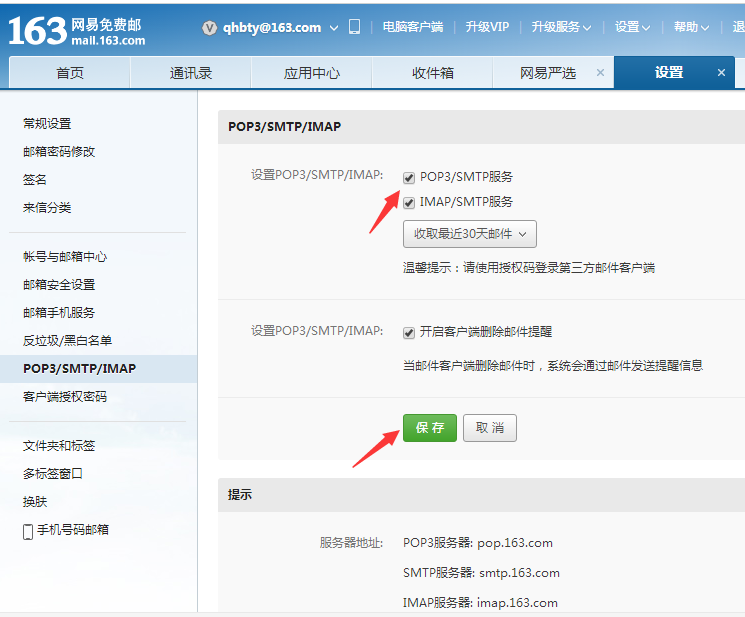Open 手机号码邮箱 in the sidebar
The height and width of the screenshot is (617, 745).
[x=73, y=530]
